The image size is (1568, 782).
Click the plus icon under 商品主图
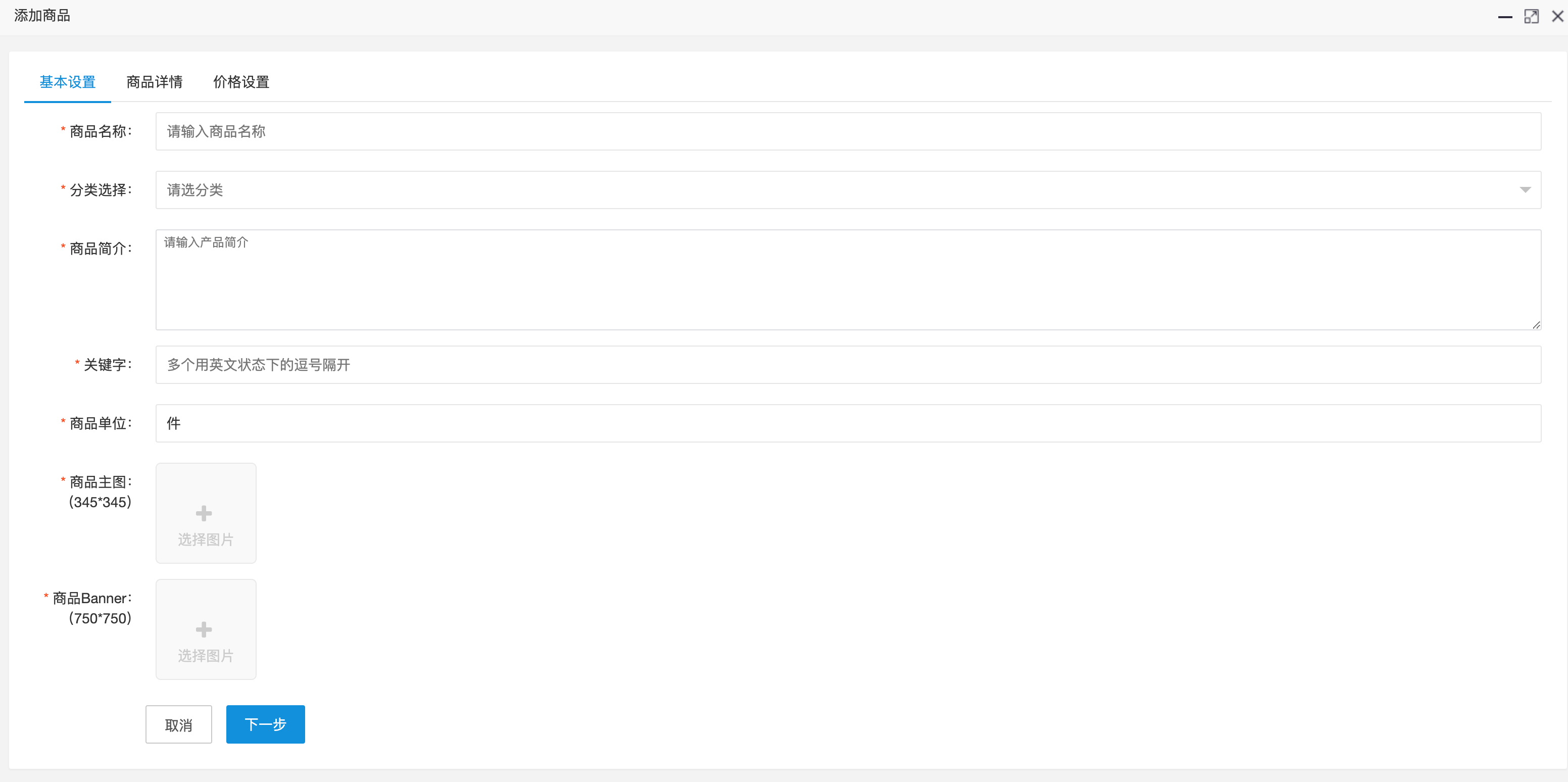[x=204, y=513]
